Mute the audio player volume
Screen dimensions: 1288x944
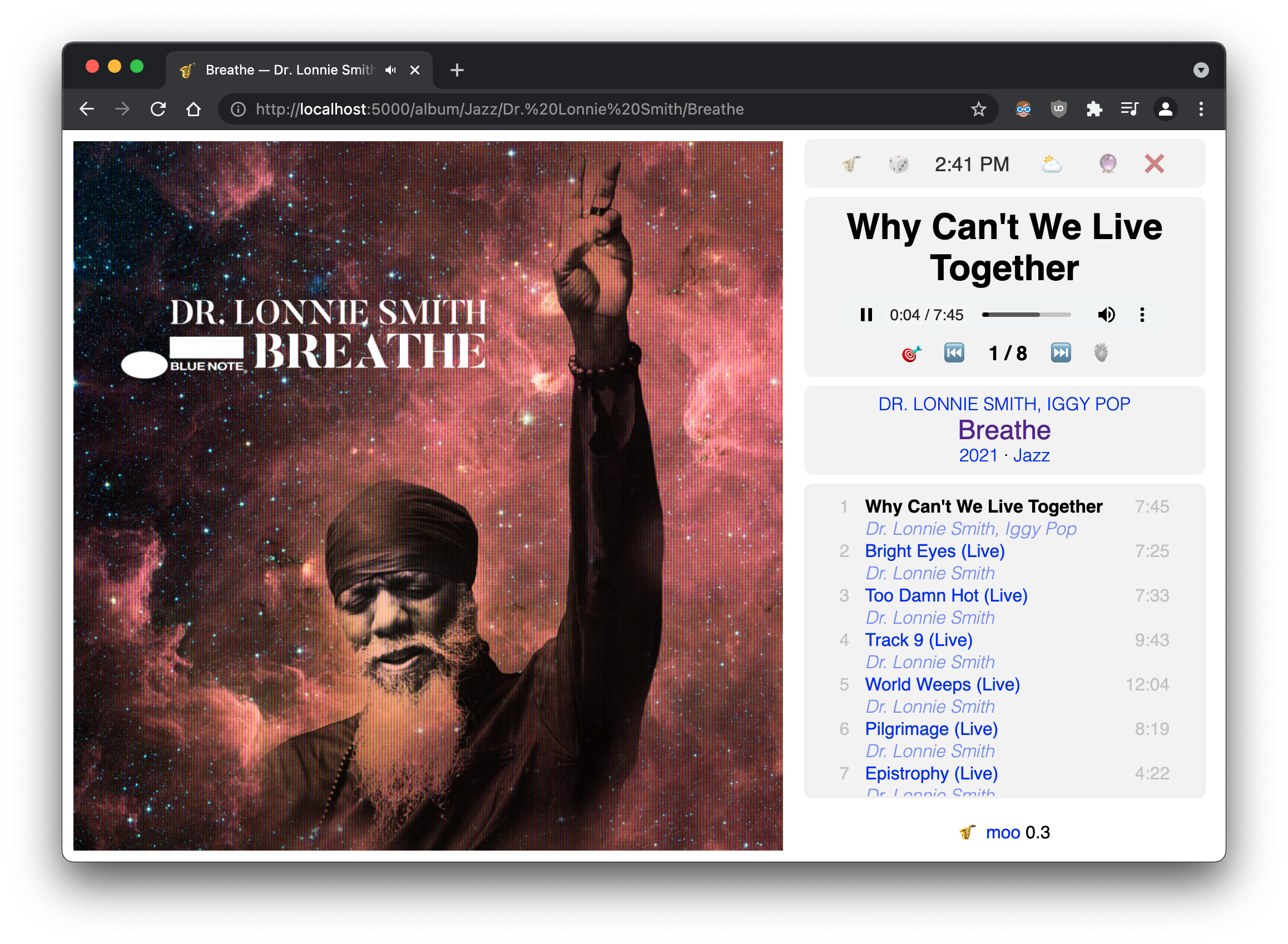(1106, 315)
